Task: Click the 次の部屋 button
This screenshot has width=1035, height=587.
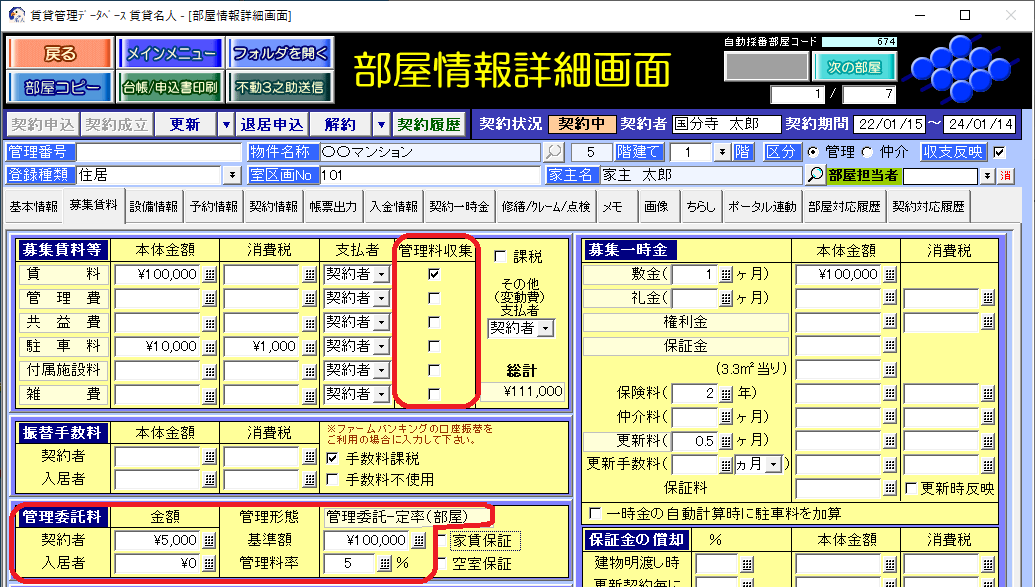Action: pyautogui.click(x=854, y=68)
